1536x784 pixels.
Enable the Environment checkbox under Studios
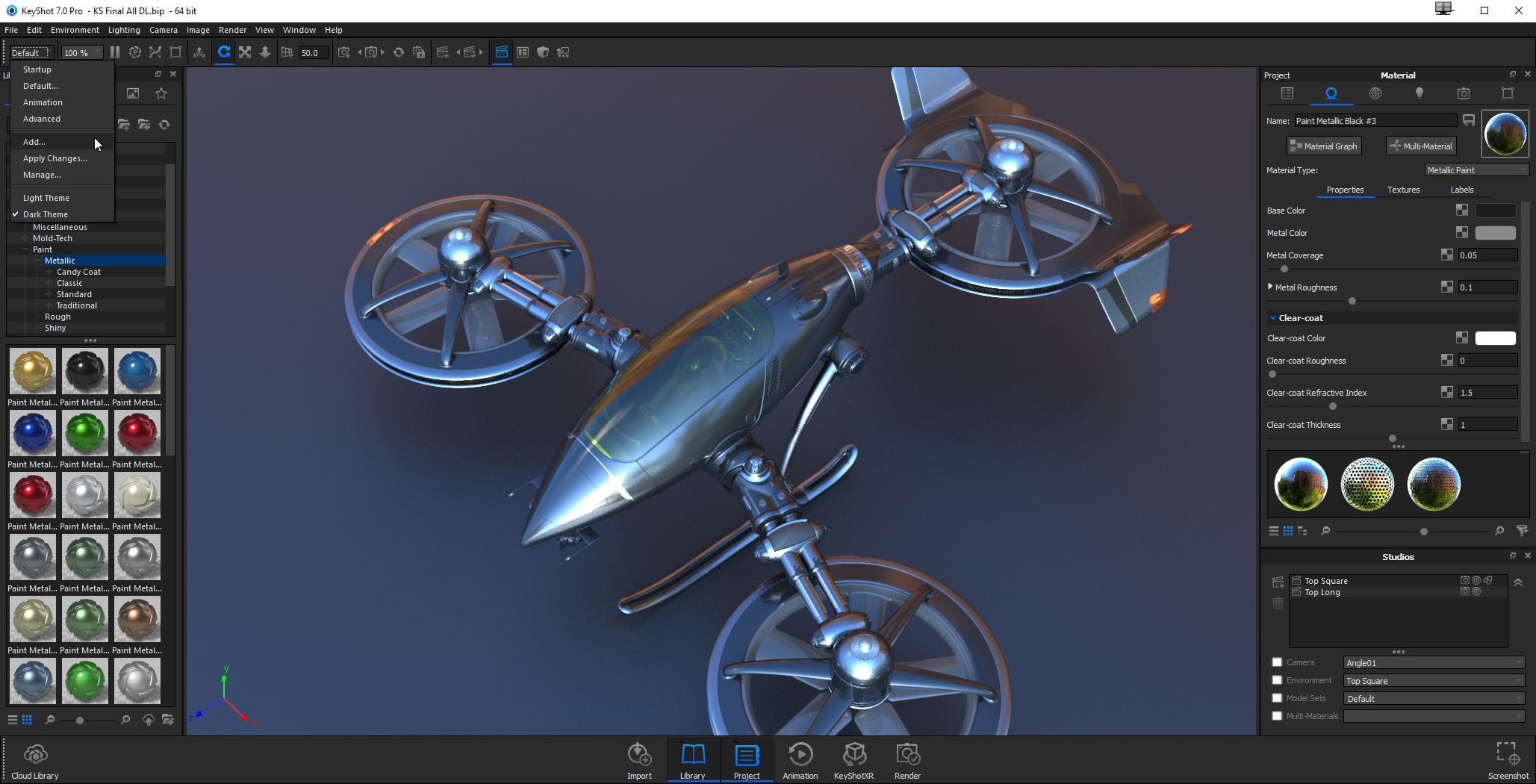click(x=1277, y=680)
